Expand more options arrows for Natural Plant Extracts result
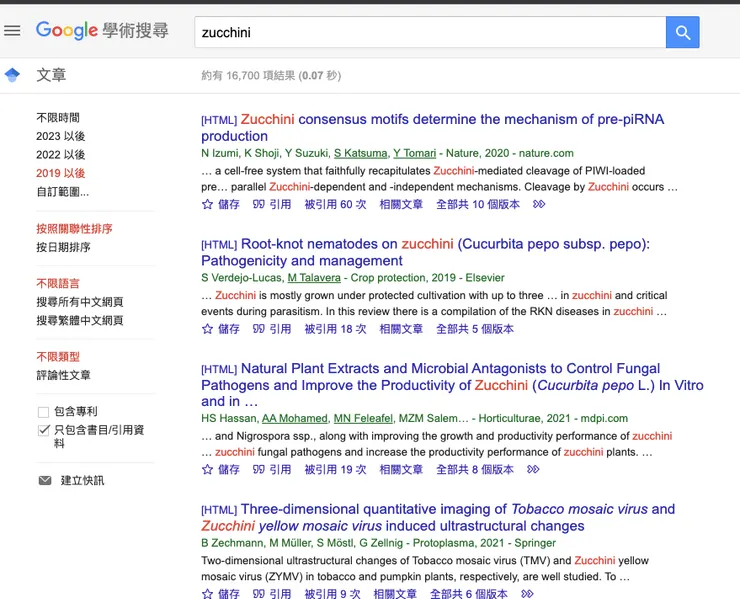The image size is (740, 599). coord(533,470)
